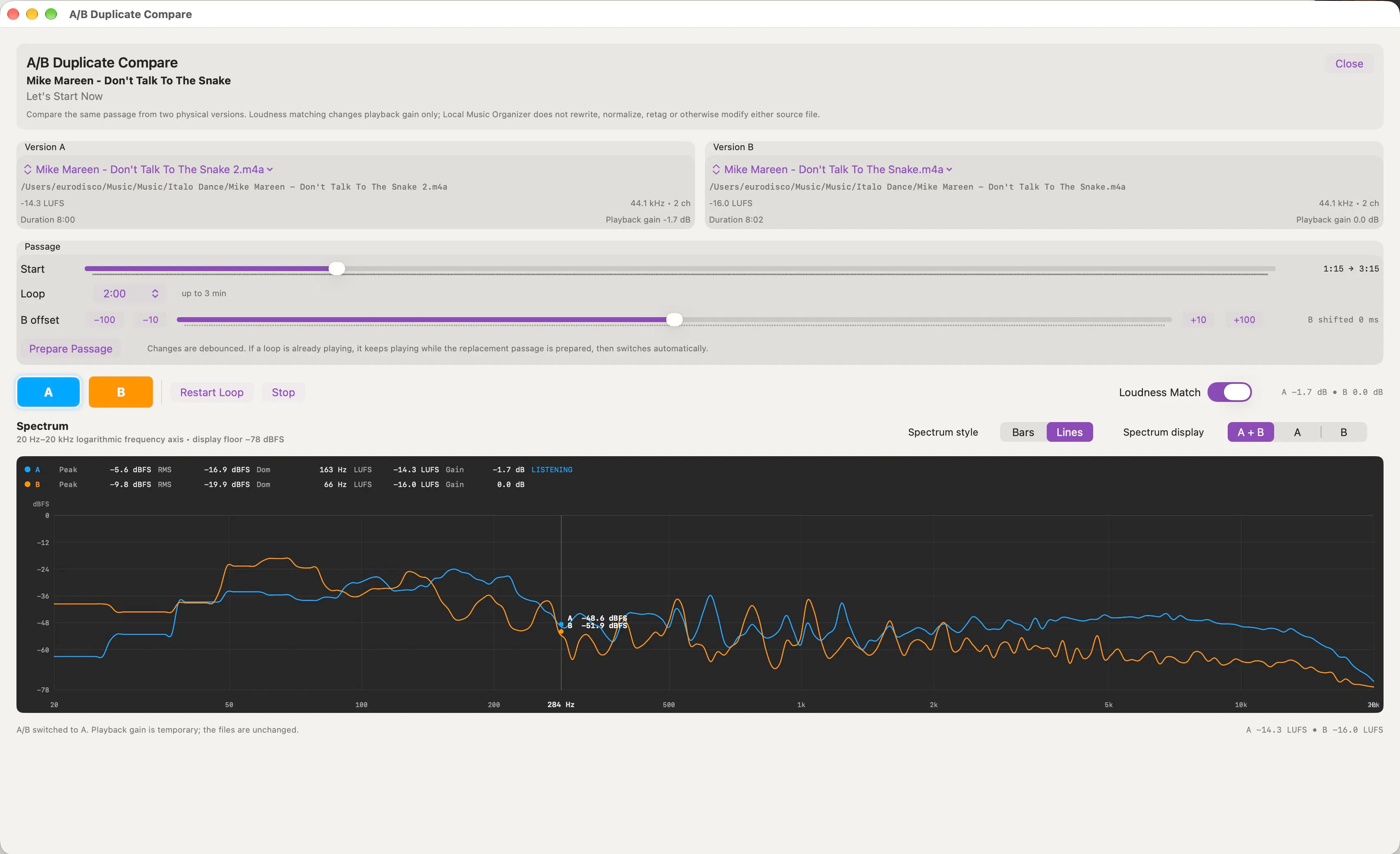The height and width of the screenshot is (854, 1400).
Task: Click the B offset slider thumb
Action: (674, 320)
